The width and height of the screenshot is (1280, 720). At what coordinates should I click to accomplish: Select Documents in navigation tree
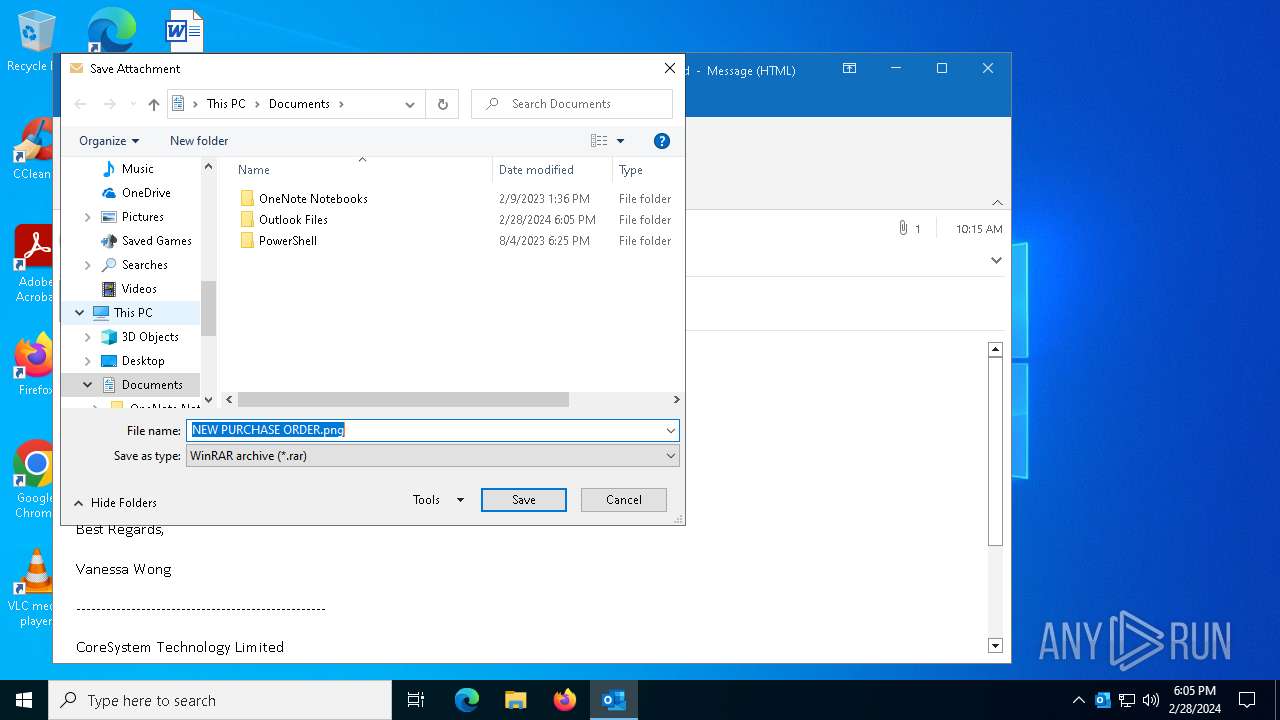point(152,385)
